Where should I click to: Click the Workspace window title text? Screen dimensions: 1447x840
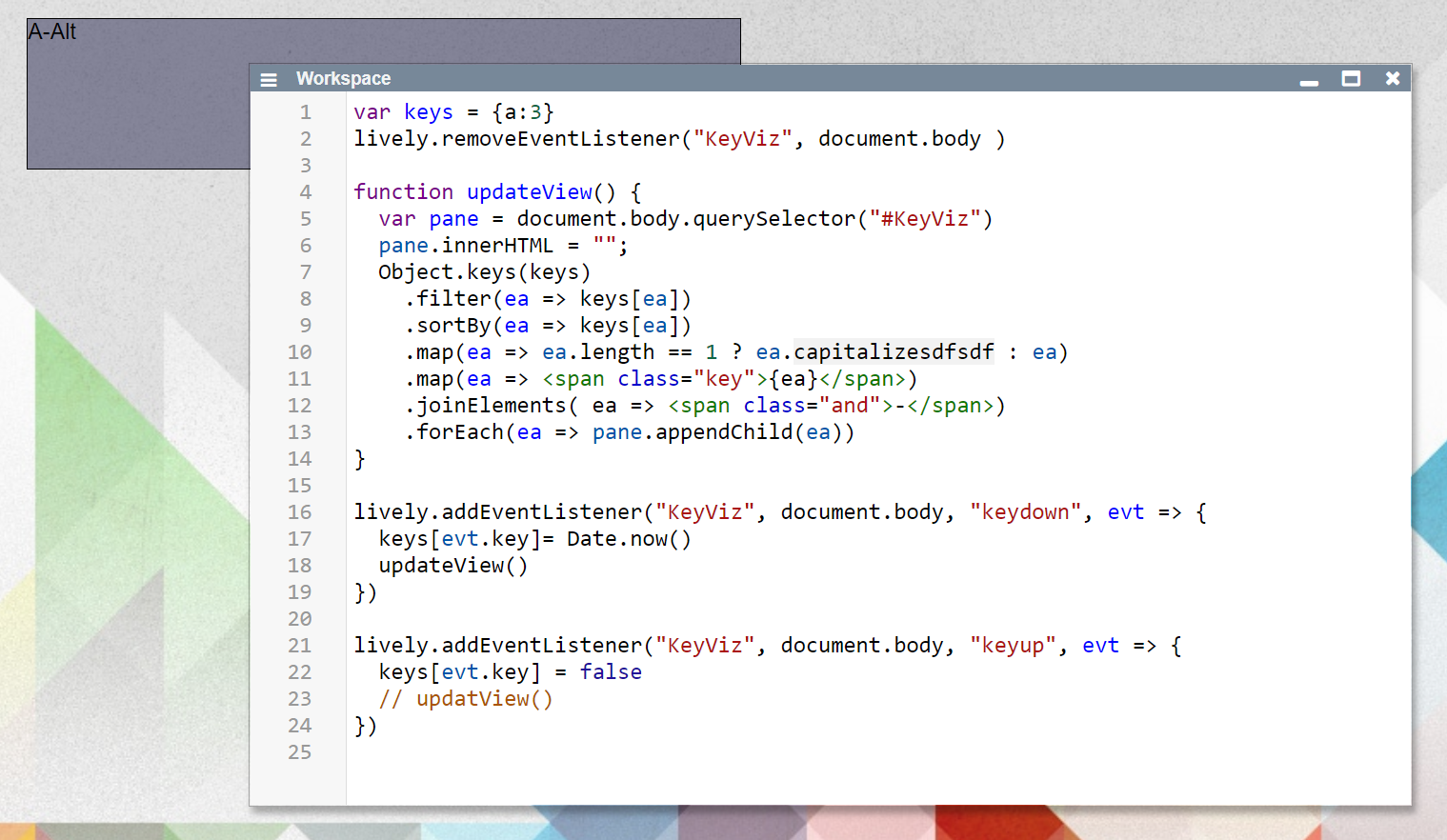[343, 79]
